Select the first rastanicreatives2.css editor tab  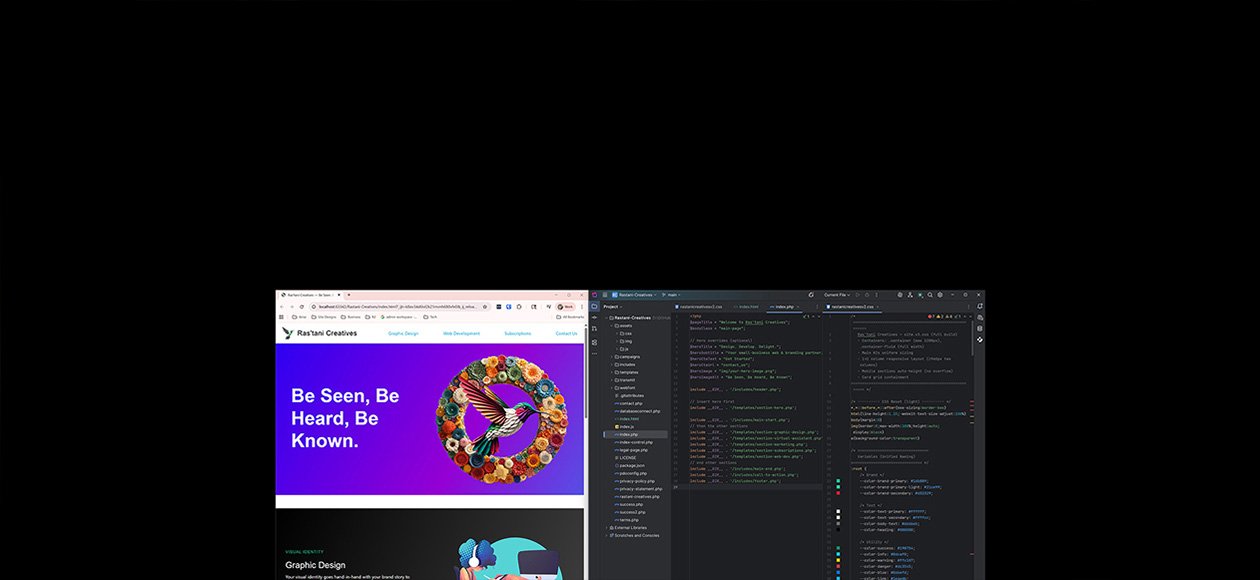pyautogui.click(x=699, y=306)
